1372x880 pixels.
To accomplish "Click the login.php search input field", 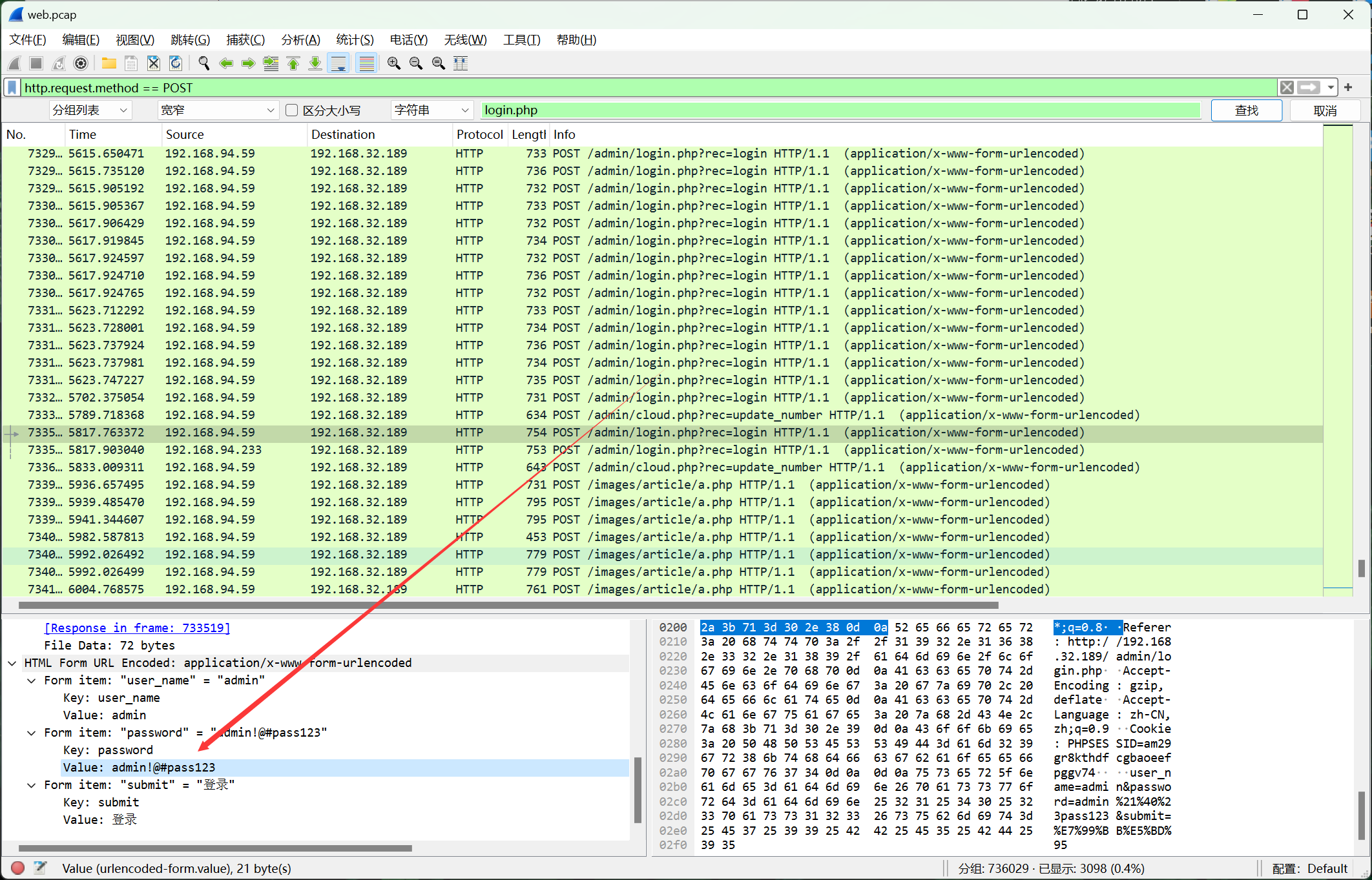I will tap(840, 110).
